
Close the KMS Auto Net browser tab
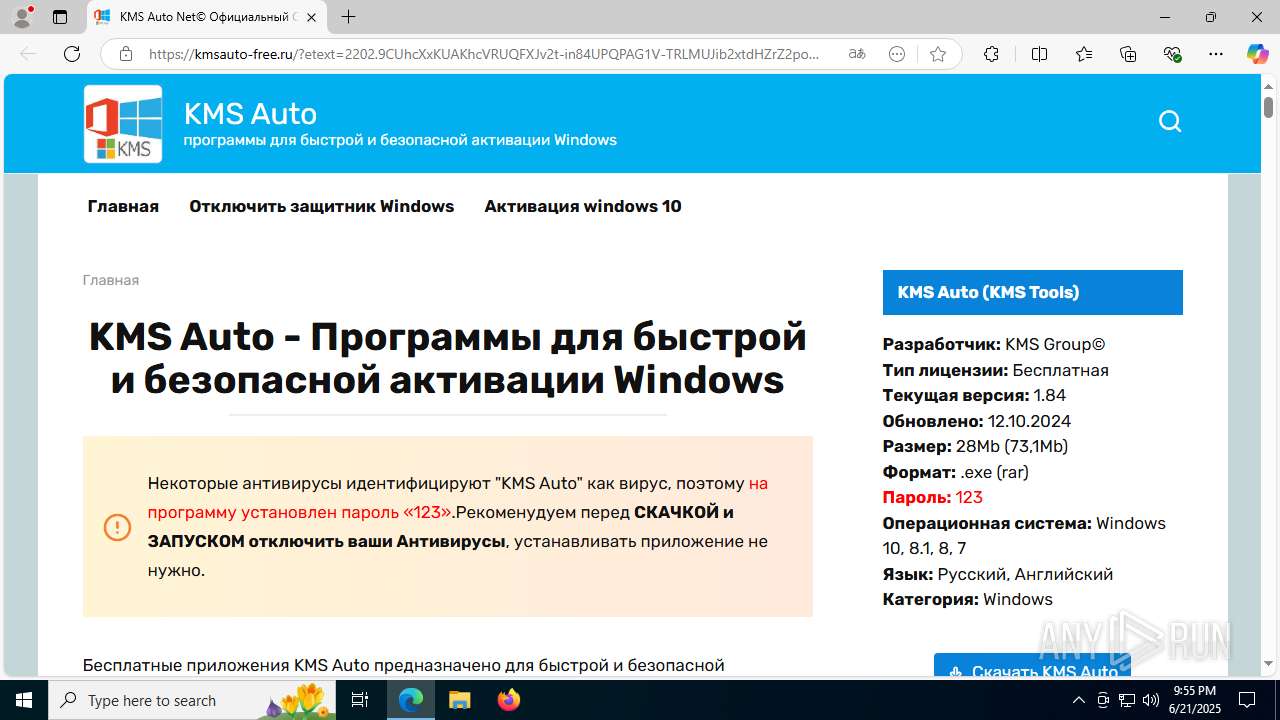tap(311, 17)
